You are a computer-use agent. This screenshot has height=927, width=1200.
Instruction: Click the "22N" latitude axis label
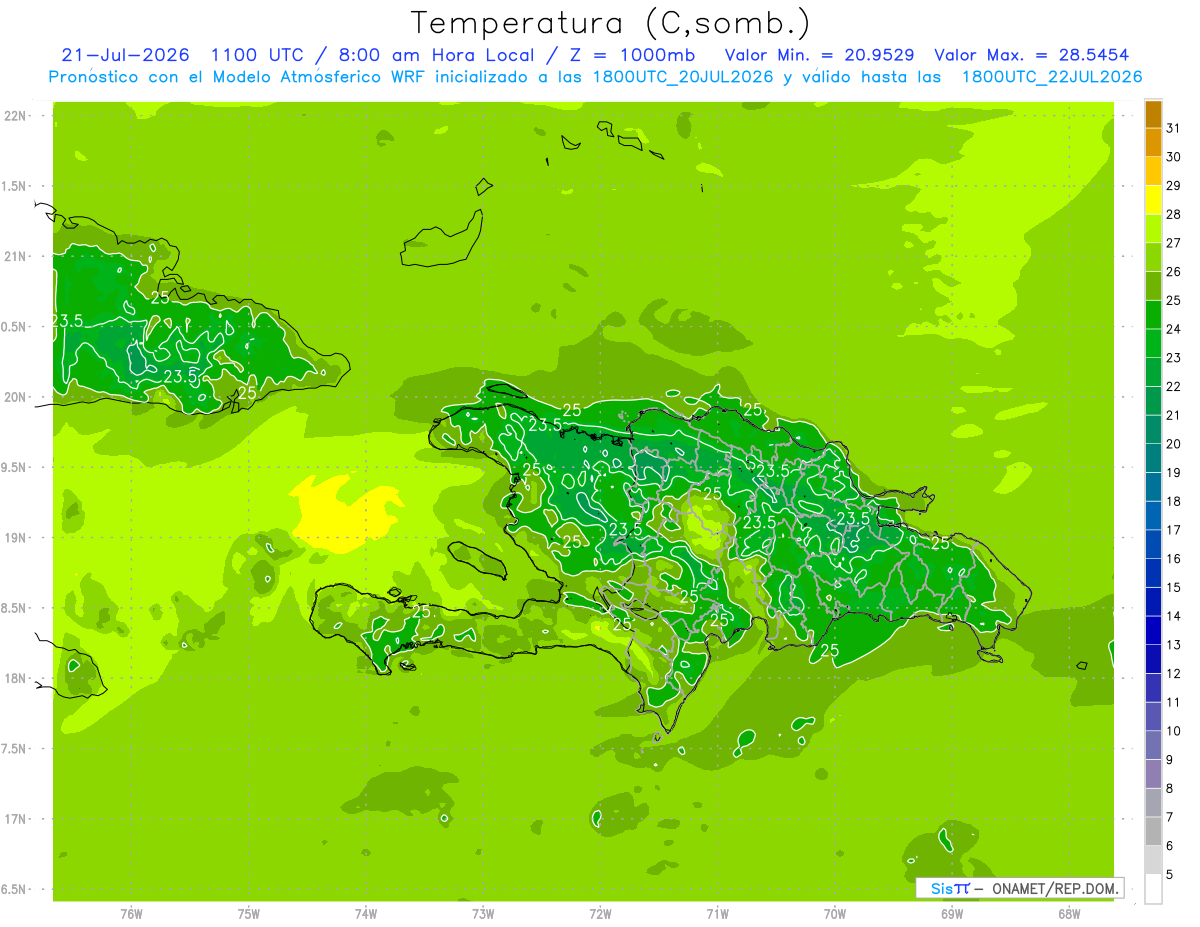[15, 116]
